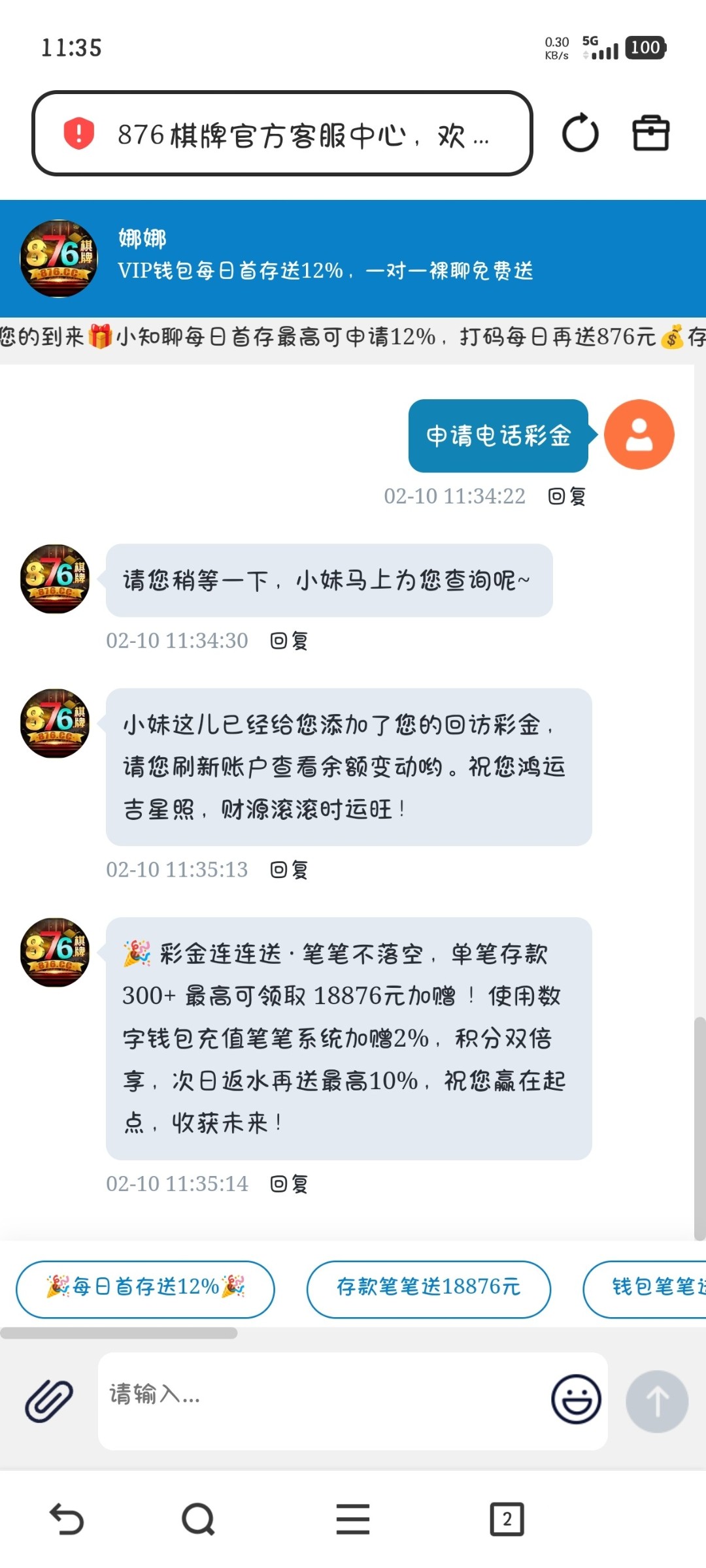
Task: Tap the red shield security warning icon
Action: 78,133
